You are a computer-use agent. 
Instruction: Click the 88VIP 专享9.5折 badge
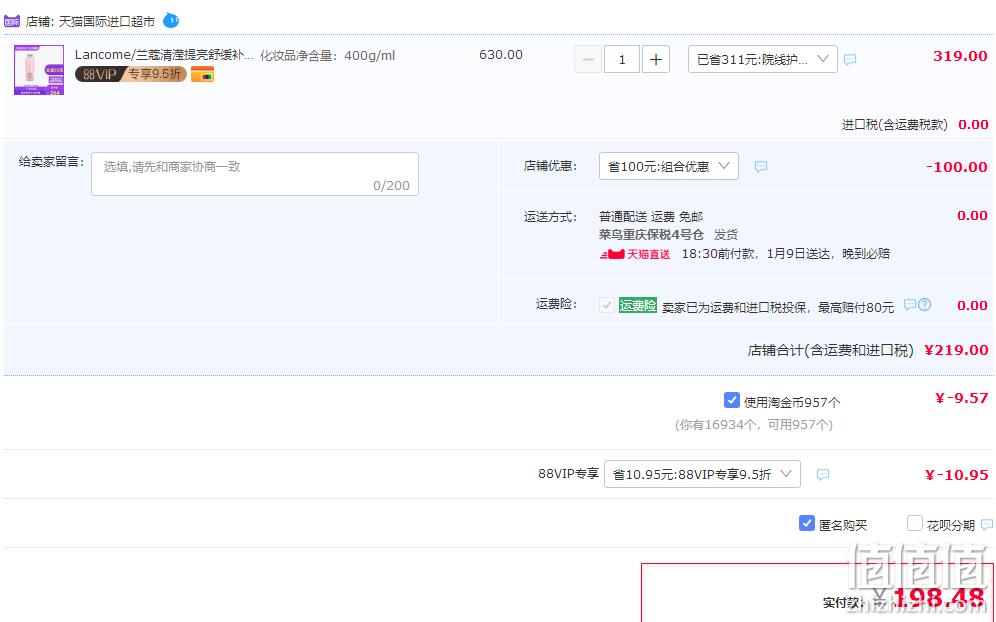131,74
